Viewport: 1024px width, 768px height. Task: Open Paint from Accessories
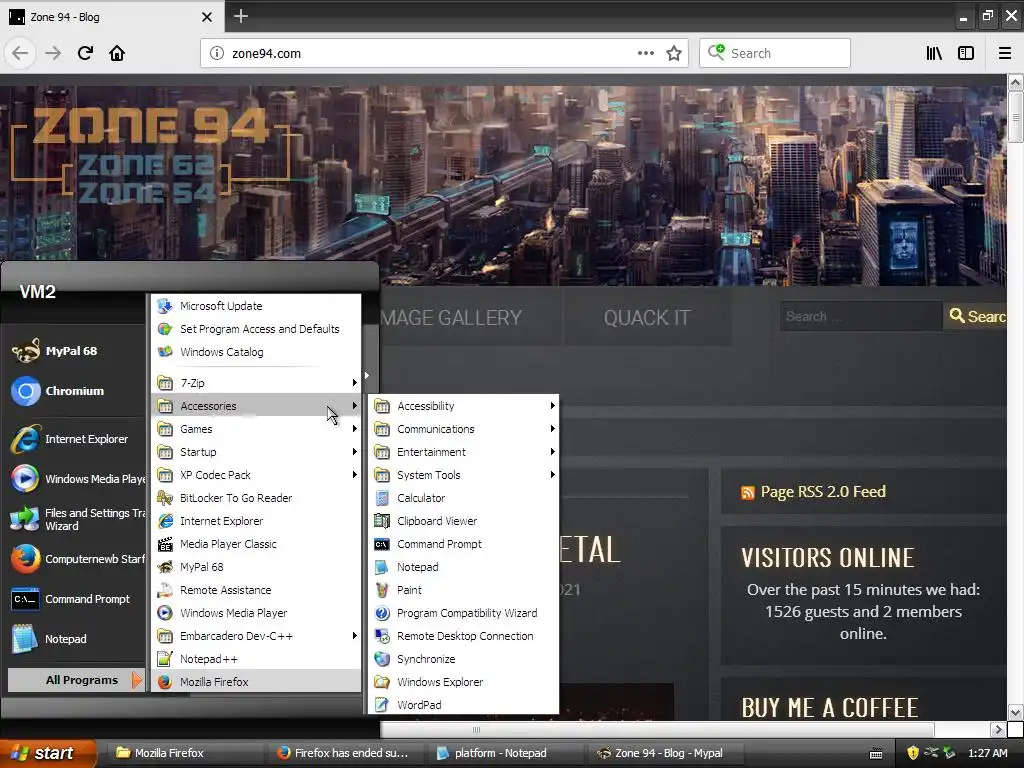pyautogui.click(x=463, y=590)
